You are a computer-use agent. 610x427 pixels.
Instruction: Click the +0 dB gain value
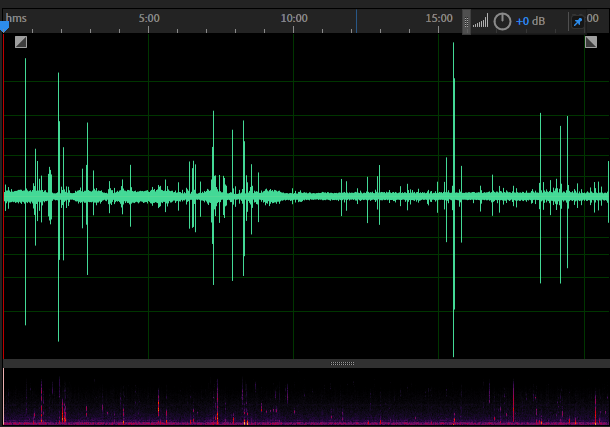tap(530, 21)
